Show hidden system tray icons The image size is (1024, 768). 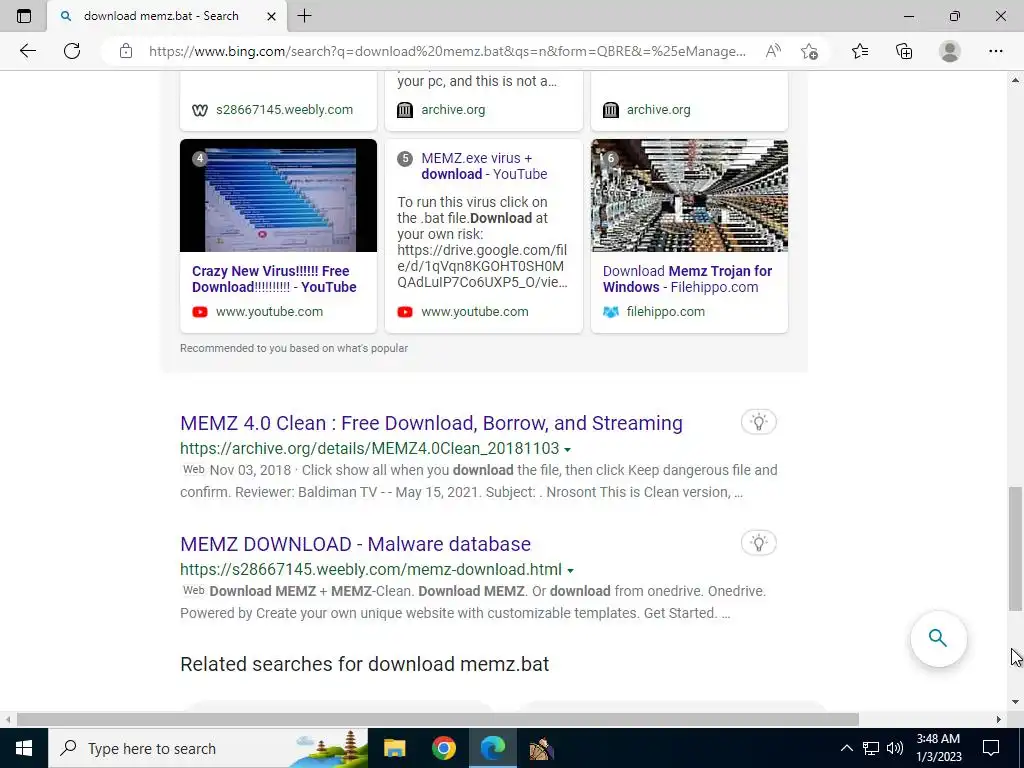(x=846, y=748)
